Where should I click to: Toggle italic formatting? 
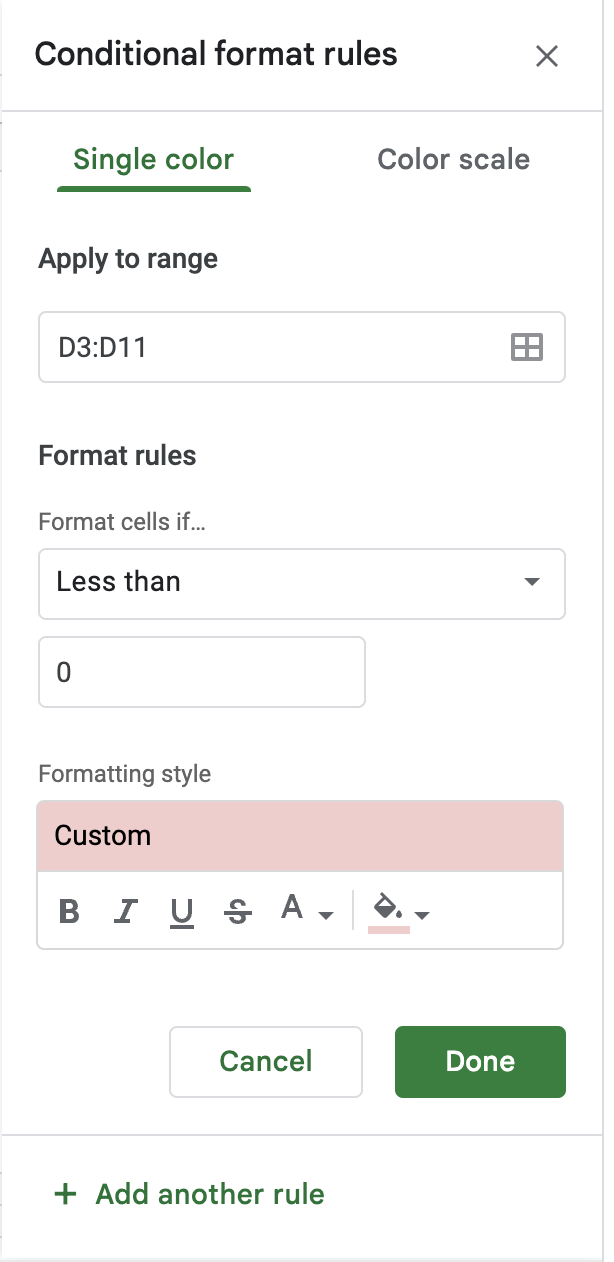click(x=125, y=911)
